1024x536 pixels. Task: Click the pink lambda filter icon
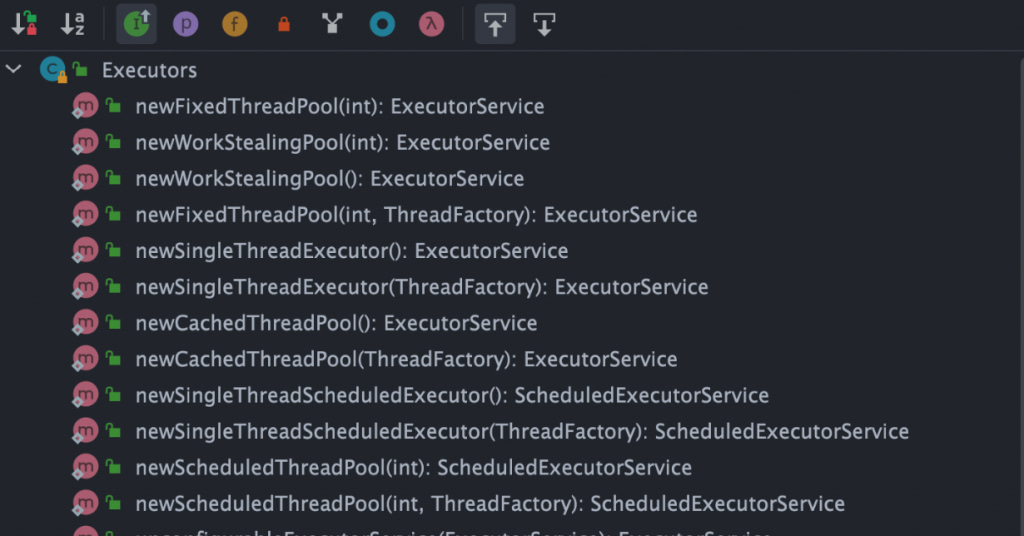[430, 24]
